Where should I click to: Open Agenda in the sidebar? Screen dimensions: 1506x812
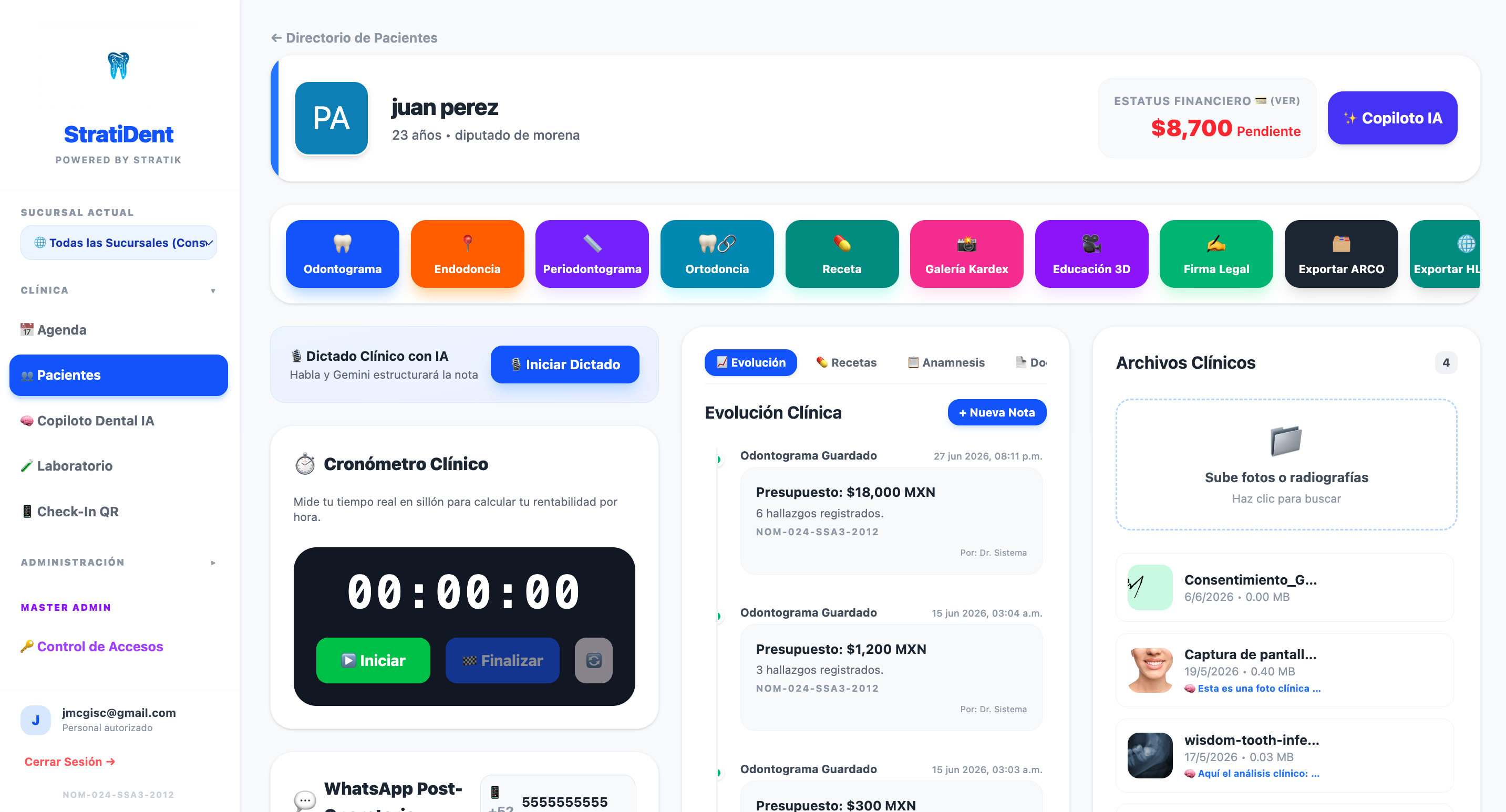(119, 329)
